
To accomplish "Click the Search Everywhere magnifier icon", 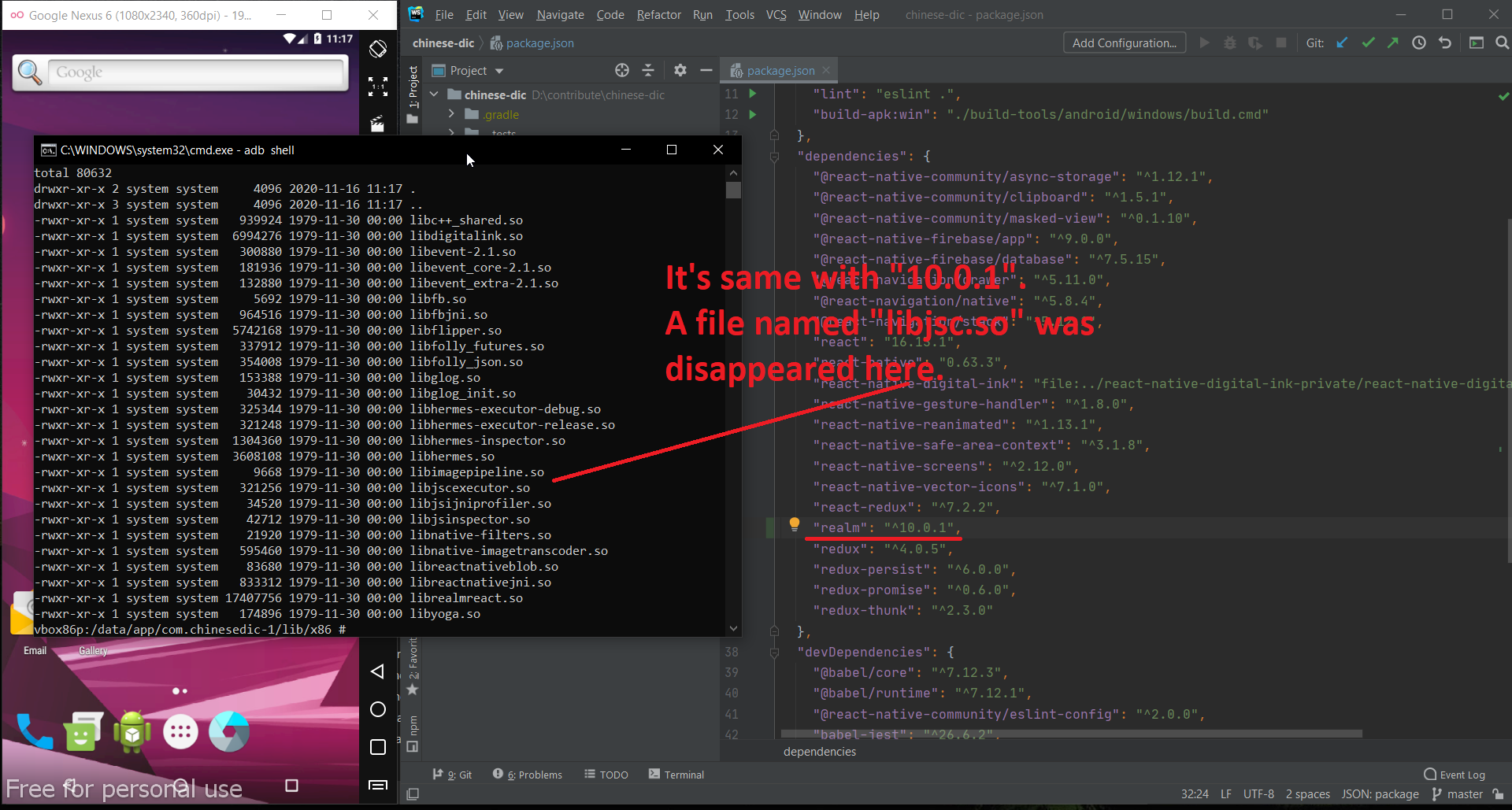I will click(x=1502, y=43).
